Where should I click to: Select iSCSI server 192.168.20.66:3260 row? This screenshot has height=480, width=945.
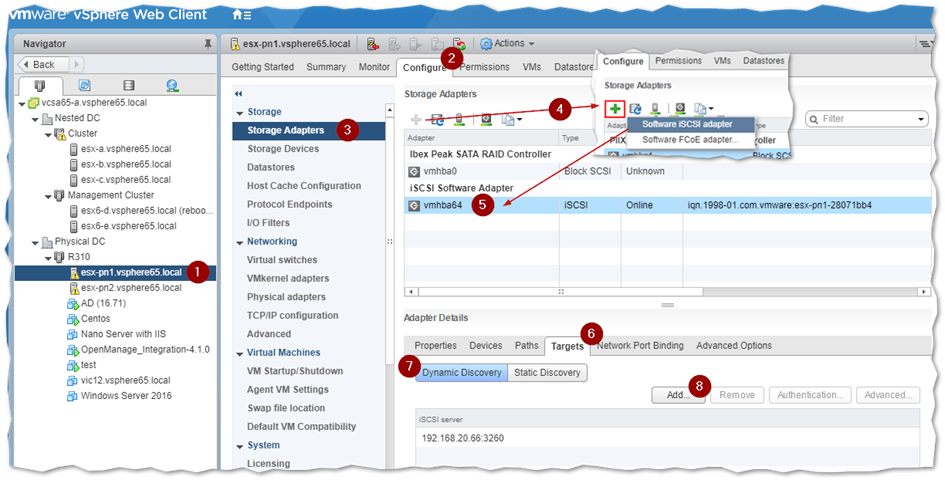[668, 438]
